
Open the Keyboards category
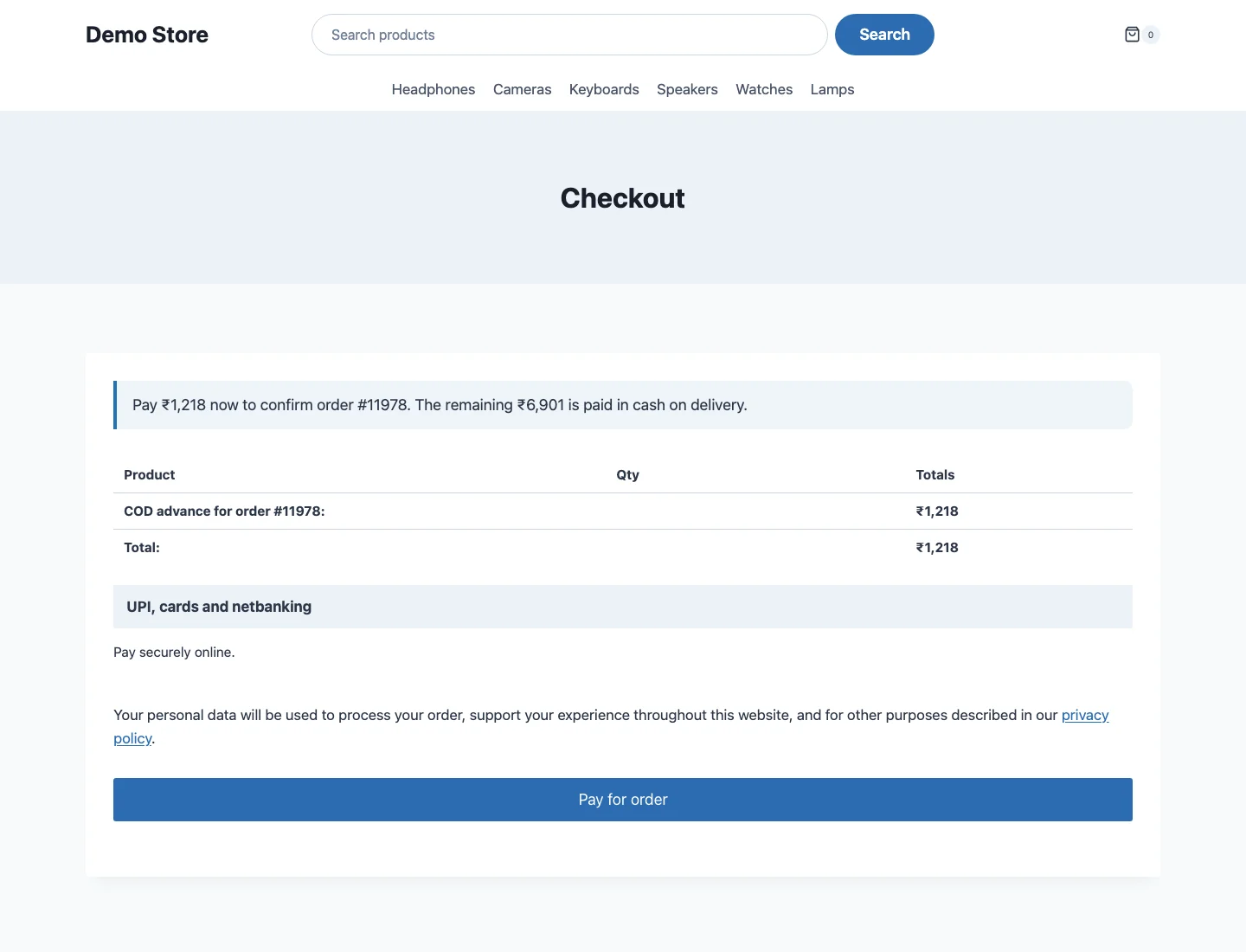point(604,89)
